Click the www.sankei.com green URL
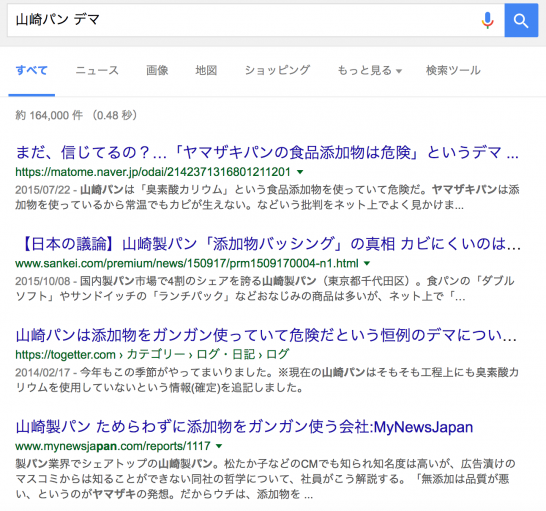This screenshot has width=546, height=511. tap(187, 263)
